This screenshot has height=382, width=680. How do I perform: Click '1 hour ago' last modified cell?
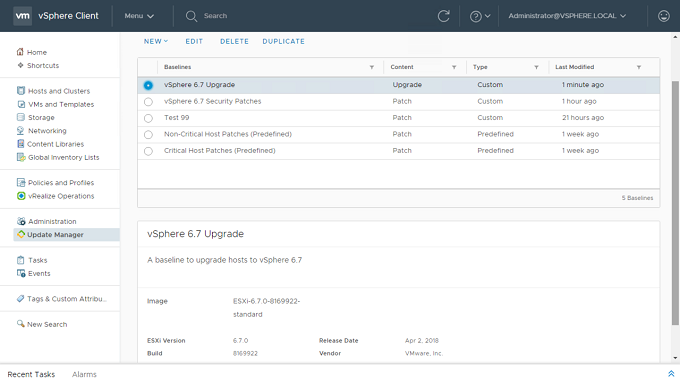pos(579,101)
